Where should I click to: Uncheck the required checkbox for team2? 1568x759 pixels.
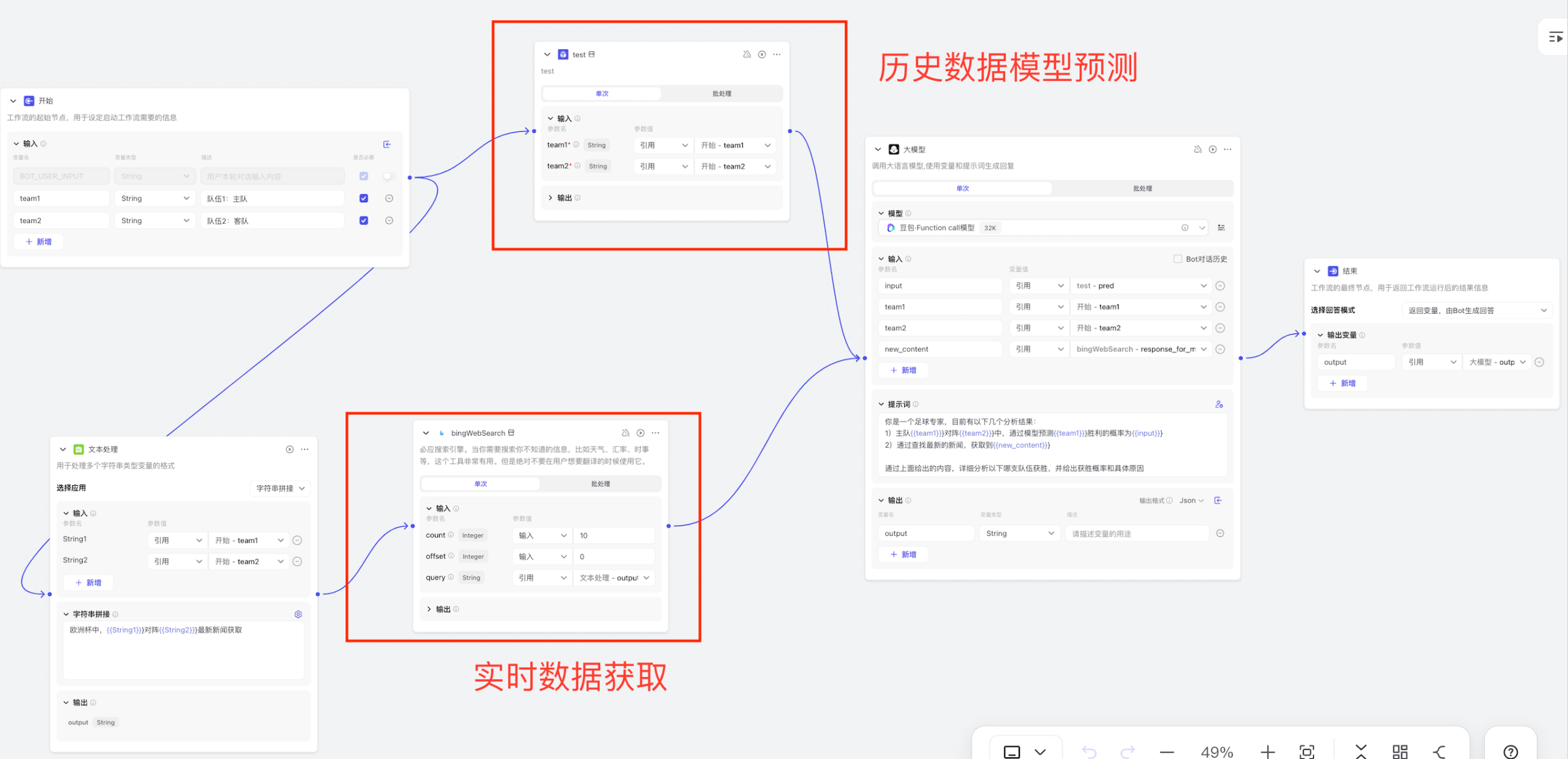pos(364,221)
